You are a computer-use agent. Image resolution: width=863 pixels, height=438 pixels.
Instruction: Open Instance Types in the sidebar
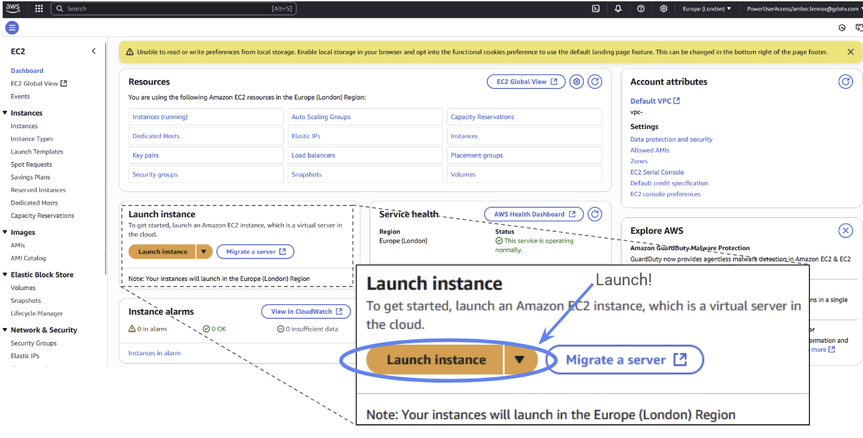[32, 139]
